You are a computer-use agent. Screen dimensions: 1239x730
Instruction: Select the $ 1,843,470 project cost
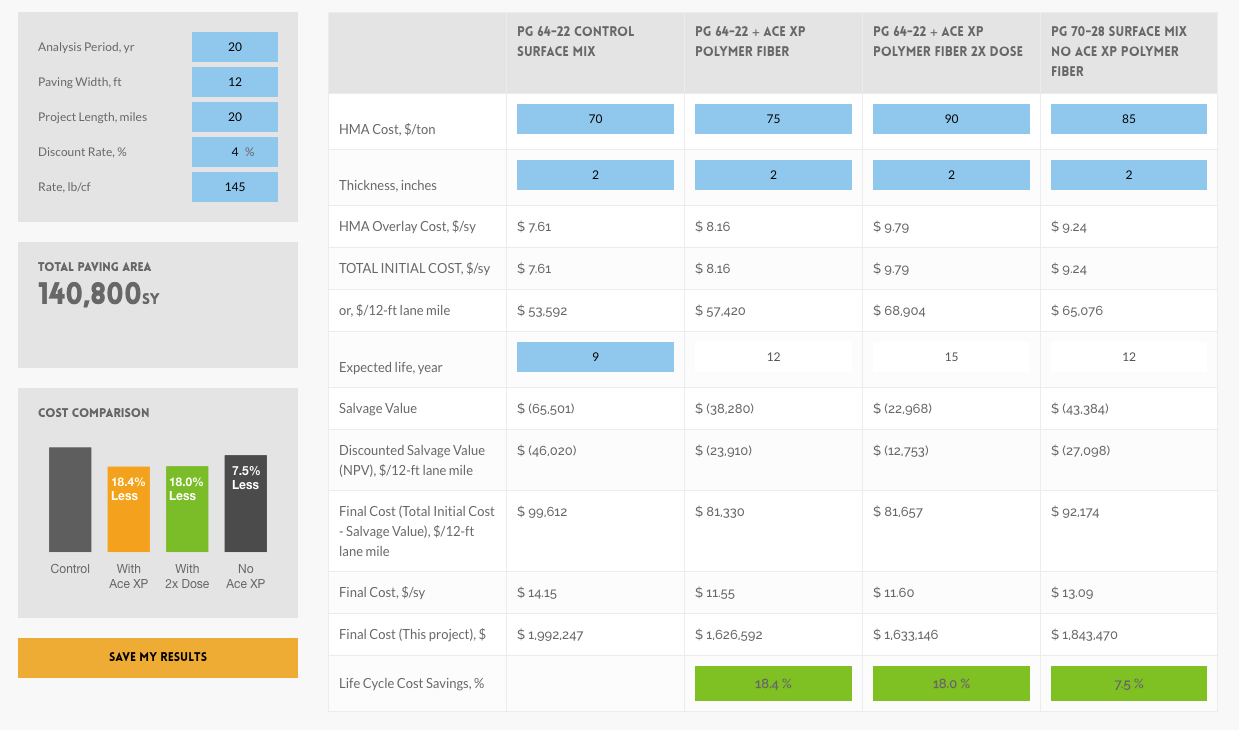pos(1084,635)
